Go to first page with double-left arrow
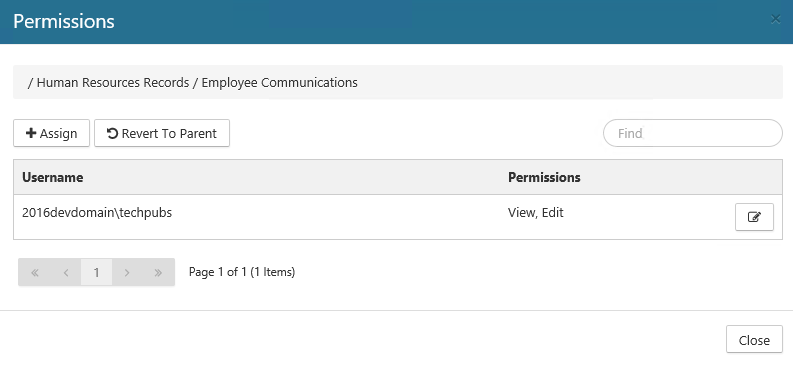Viewport: 793px width, 366px height. point(35,272)
